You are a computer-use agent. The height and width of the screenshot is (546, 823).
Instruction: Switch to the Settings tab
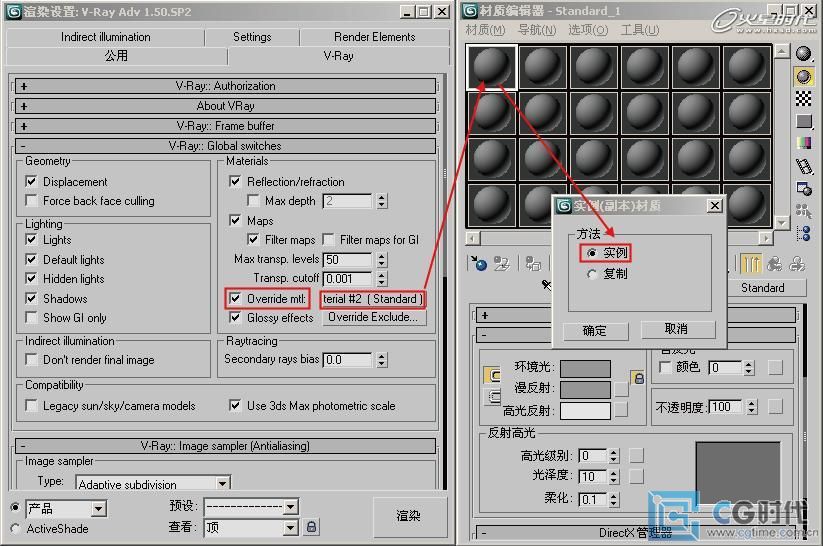pos(252,37)
